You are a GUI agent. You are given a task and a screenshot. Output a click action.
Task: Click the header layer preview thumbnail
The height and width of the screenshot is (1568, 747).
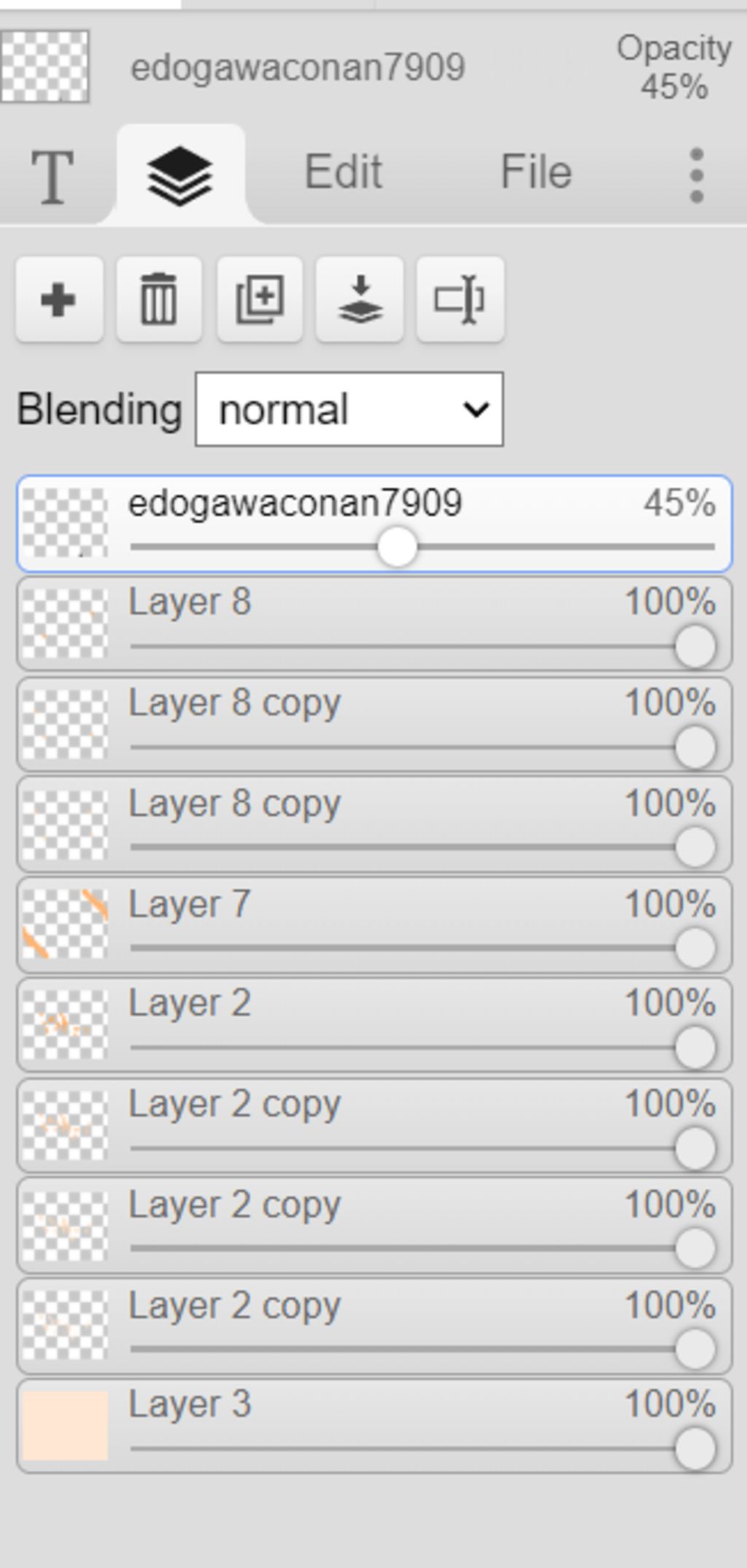pyautogui.click(x=45, y=66)
